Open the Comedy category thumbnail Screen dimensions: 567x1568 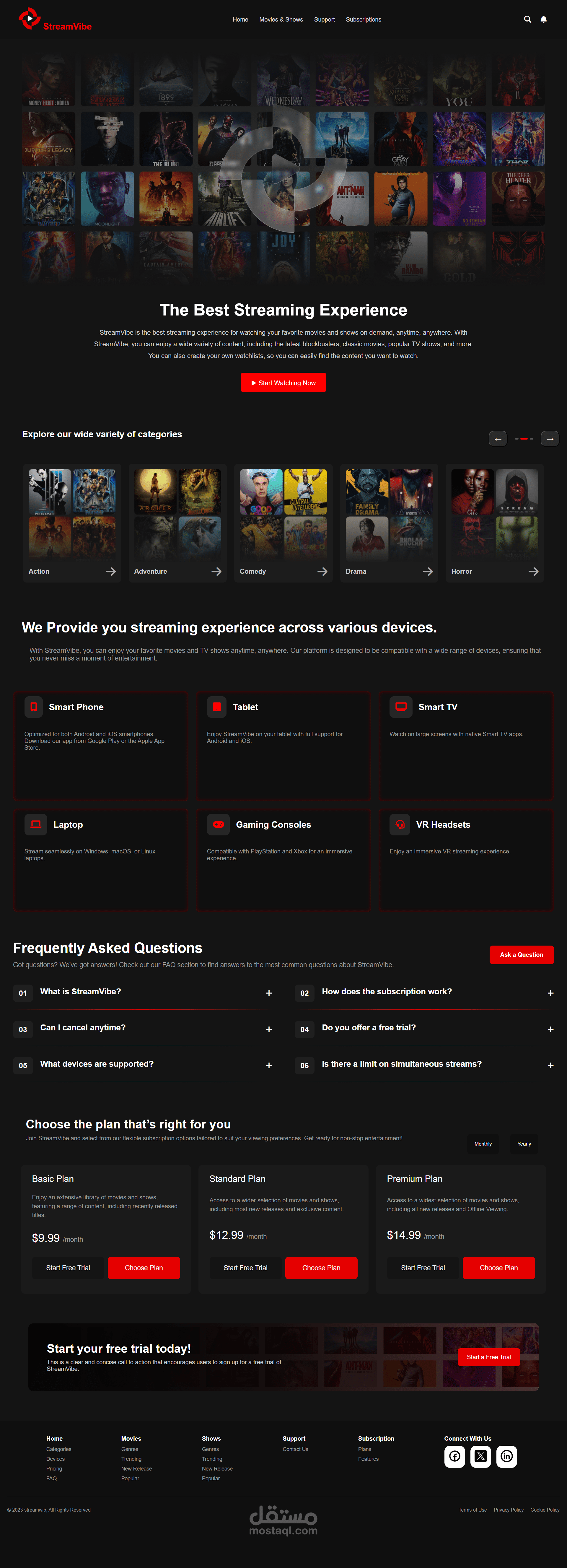coord(283,514)
